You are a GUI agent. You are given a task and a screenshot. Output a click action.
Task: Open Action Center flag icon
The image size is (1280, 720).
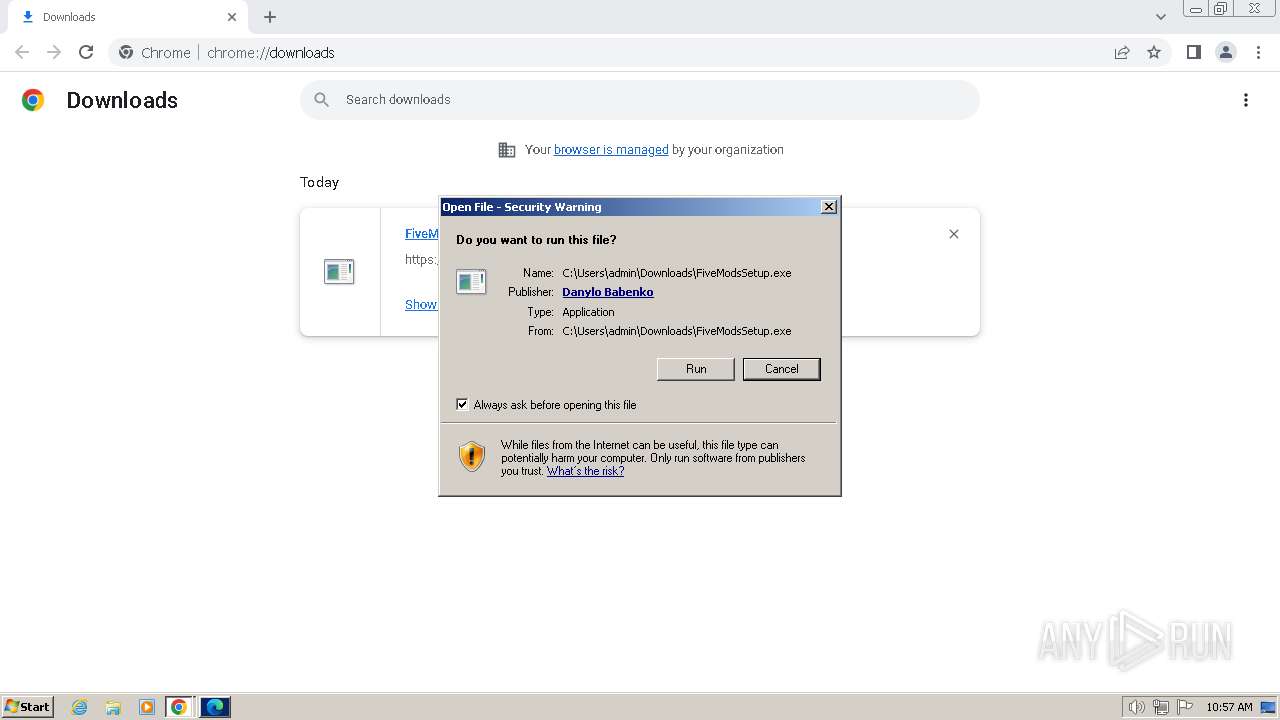click(x=1185, y=707)
